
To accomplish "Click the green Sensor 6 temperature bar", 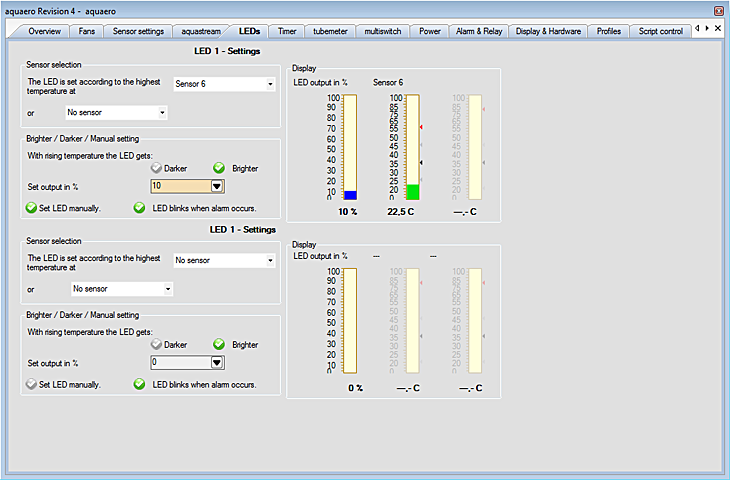I will point(413,192).
